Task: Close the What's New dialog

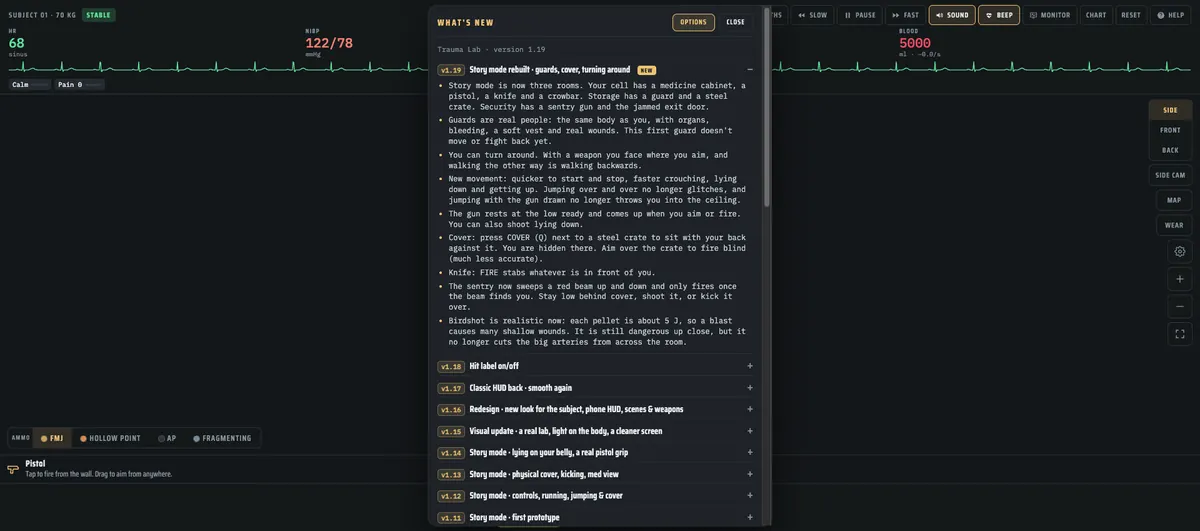Action: pyautogui.click(x=735, y=22)
